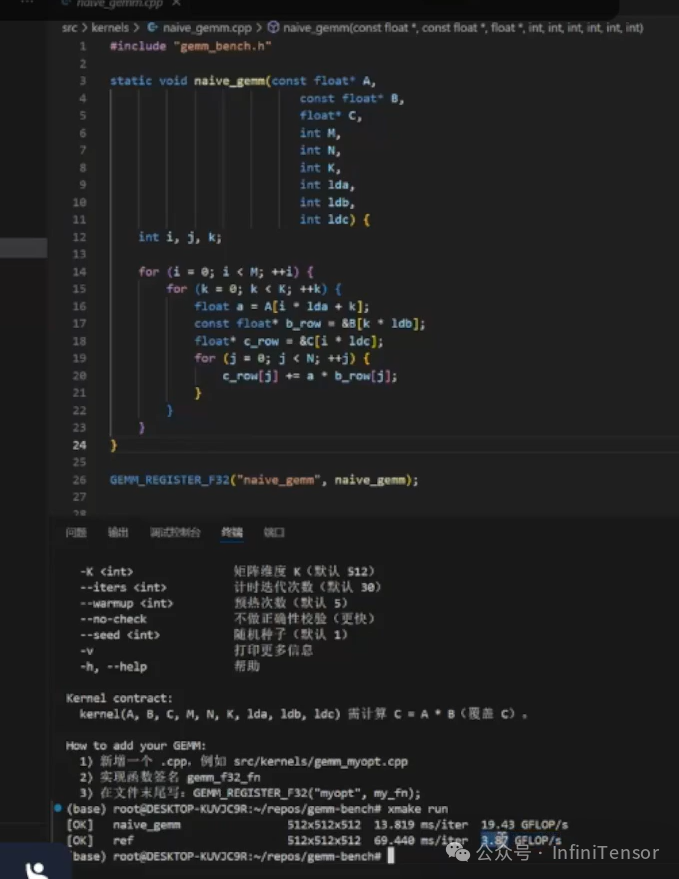This screenshot has width=679, height=879.
Task: Focus the terminal prompt cursor
Action: (x=391, y=856)
